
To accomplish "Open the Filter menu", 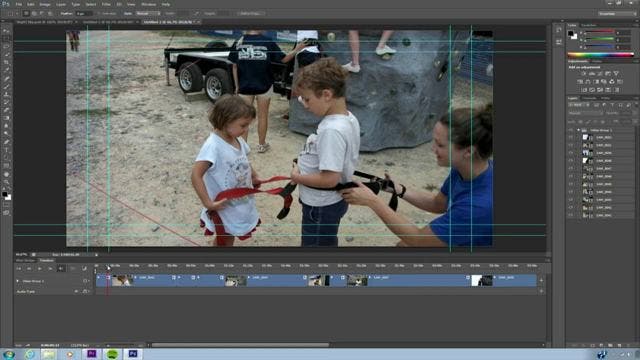I will pos(106,4).
